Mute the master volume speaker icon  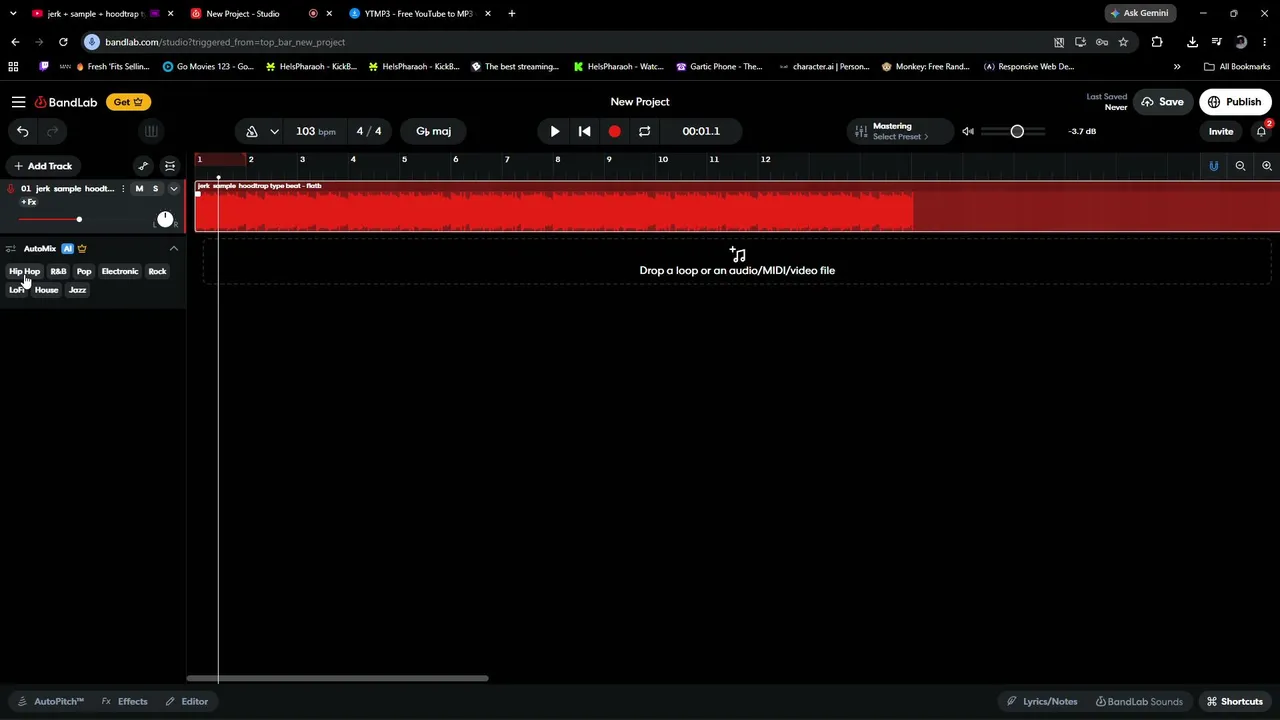[x=968, y=131]
